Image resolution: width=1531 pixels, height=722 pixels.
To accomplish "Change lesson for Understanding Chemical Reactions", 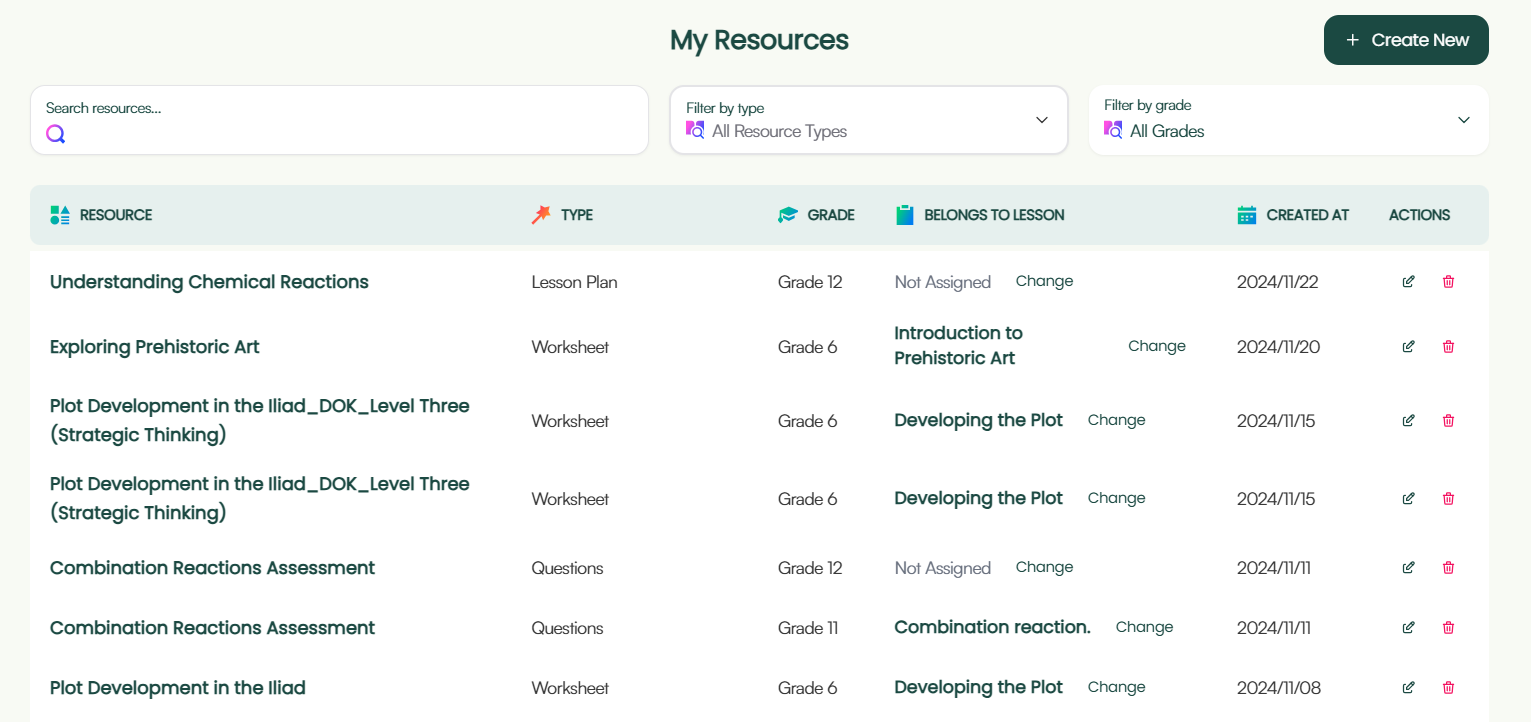I will pyautogui.click(x=1044, y=281).
